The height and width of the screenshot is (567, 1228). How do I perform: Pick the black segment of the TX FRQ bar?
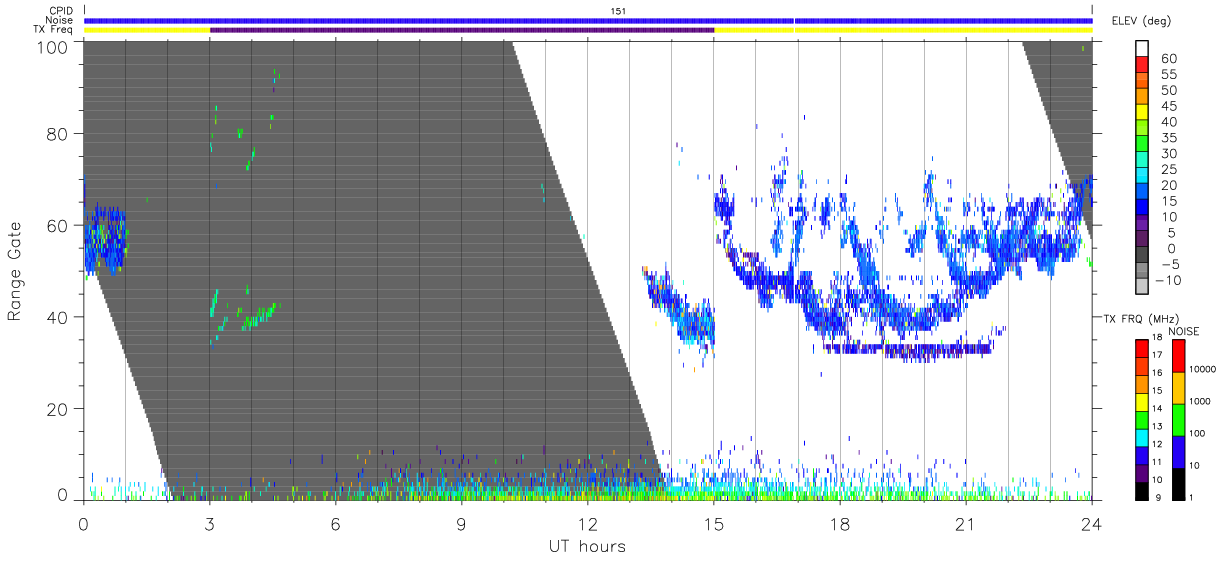pos(1142,492)
